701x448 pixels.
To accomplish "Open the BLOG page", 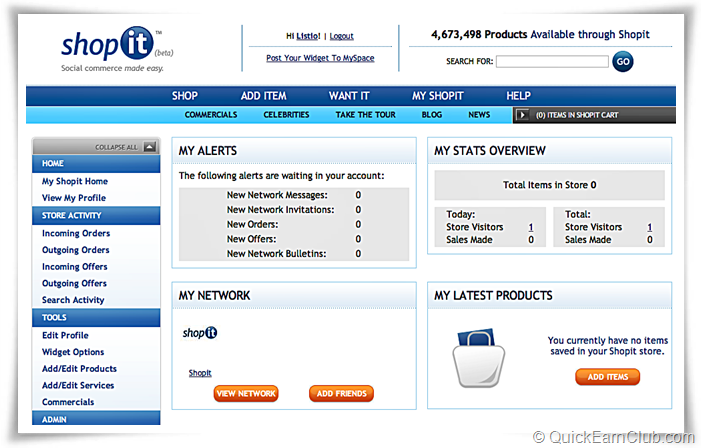I will click(x=431, y=115).
